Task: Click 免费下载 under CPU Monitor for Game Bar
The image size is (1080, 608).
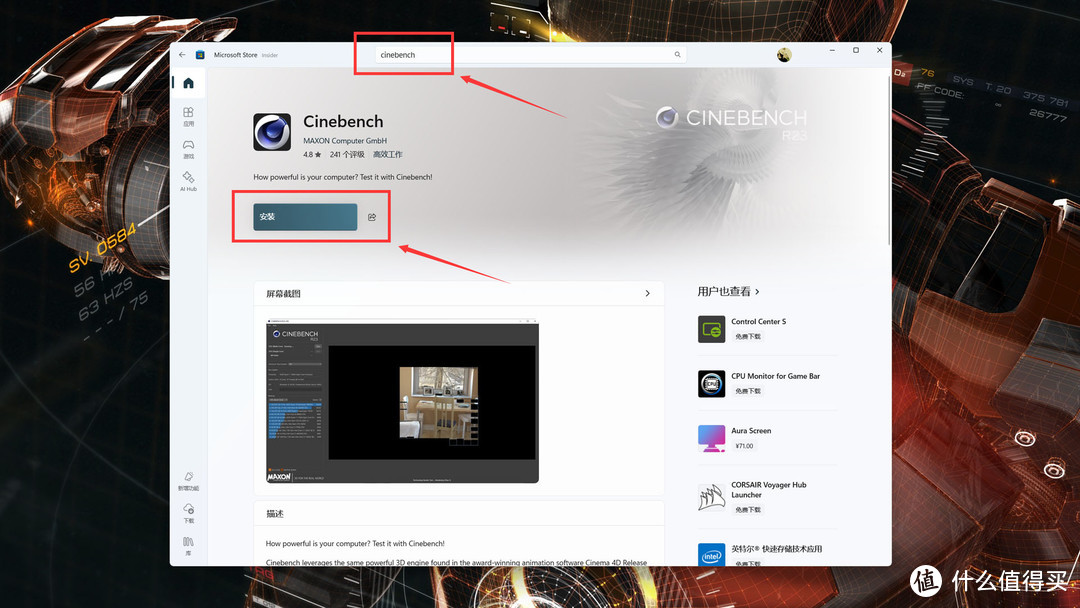Action: (747, 391)
